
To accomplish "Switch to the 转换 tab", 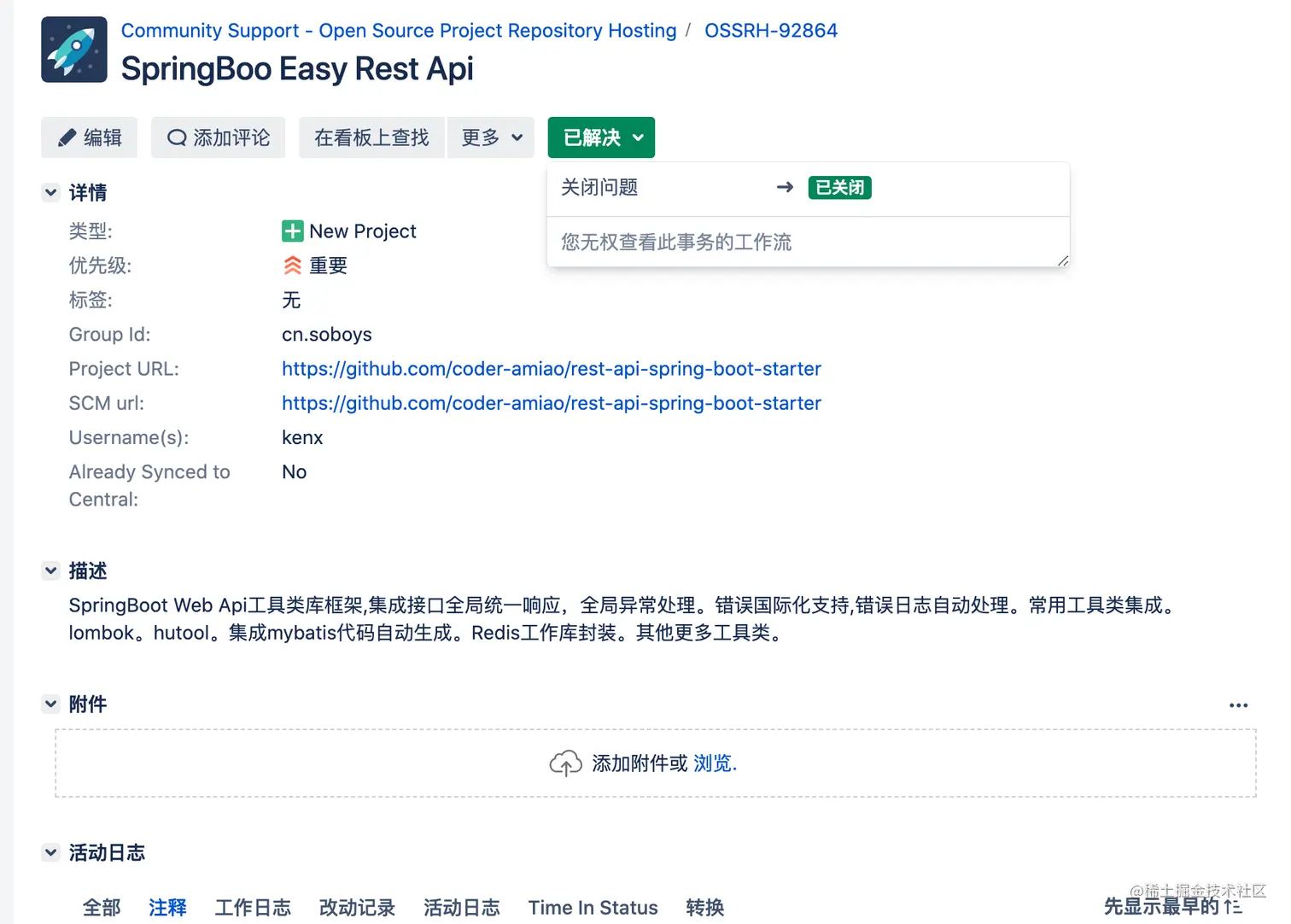I will click(x=705, y=907).
